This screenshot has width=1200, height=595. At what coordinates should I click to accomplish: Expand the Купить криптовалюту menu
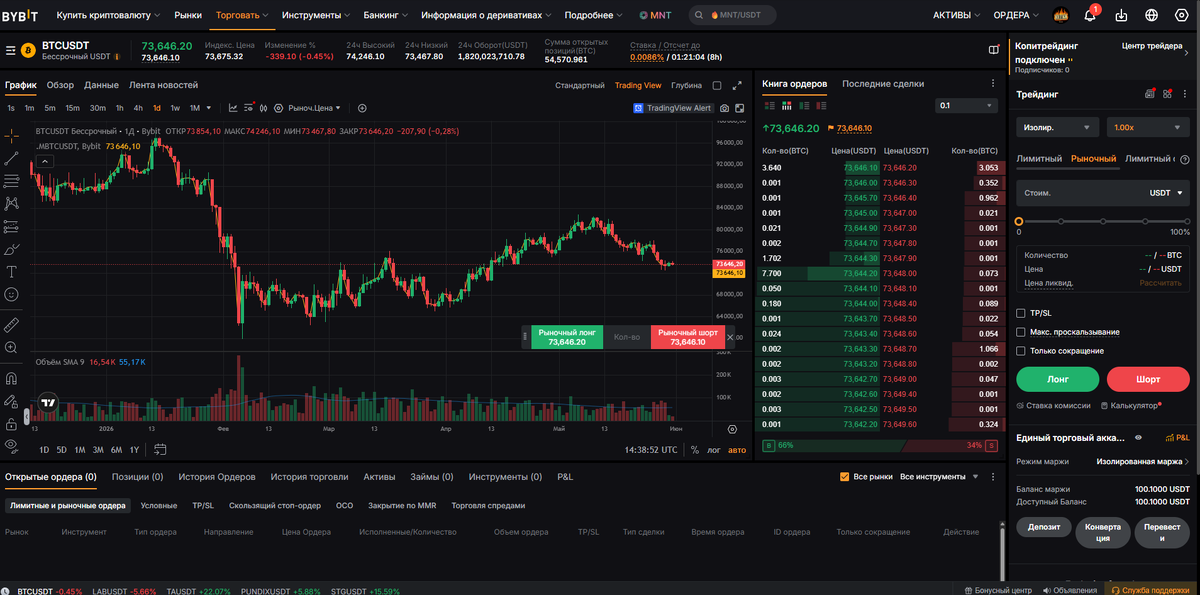coord(109,15)
